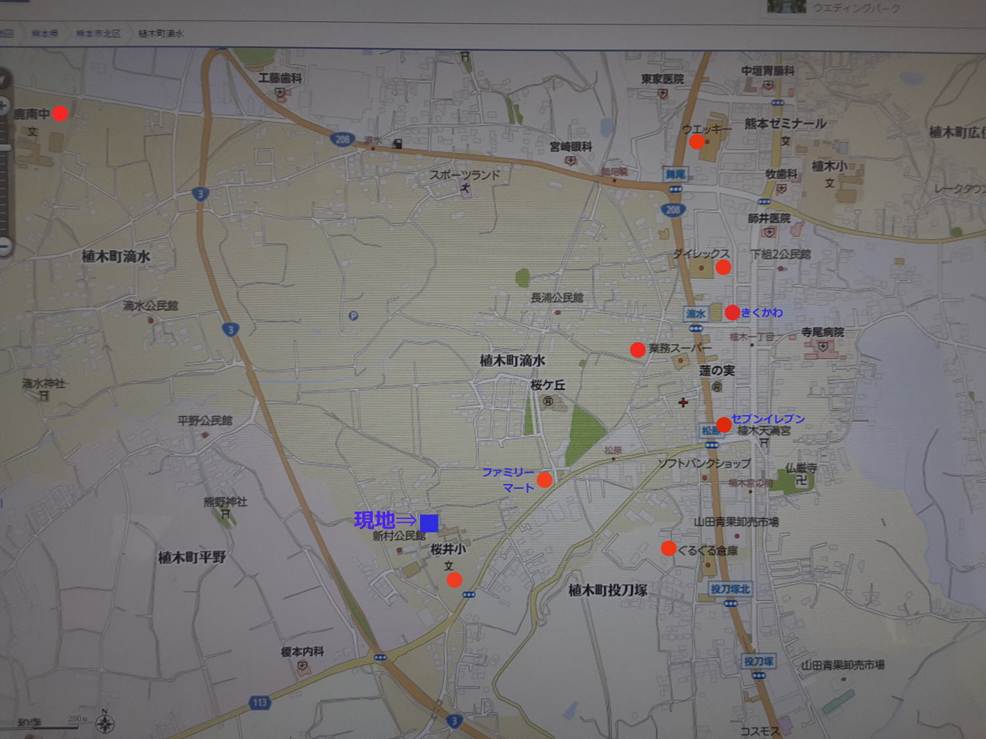Image resolution: width=986 pixels, height=739 pixels.
Task: Click the red dot at ダイレックス
Action: click(x=723, y=267)
